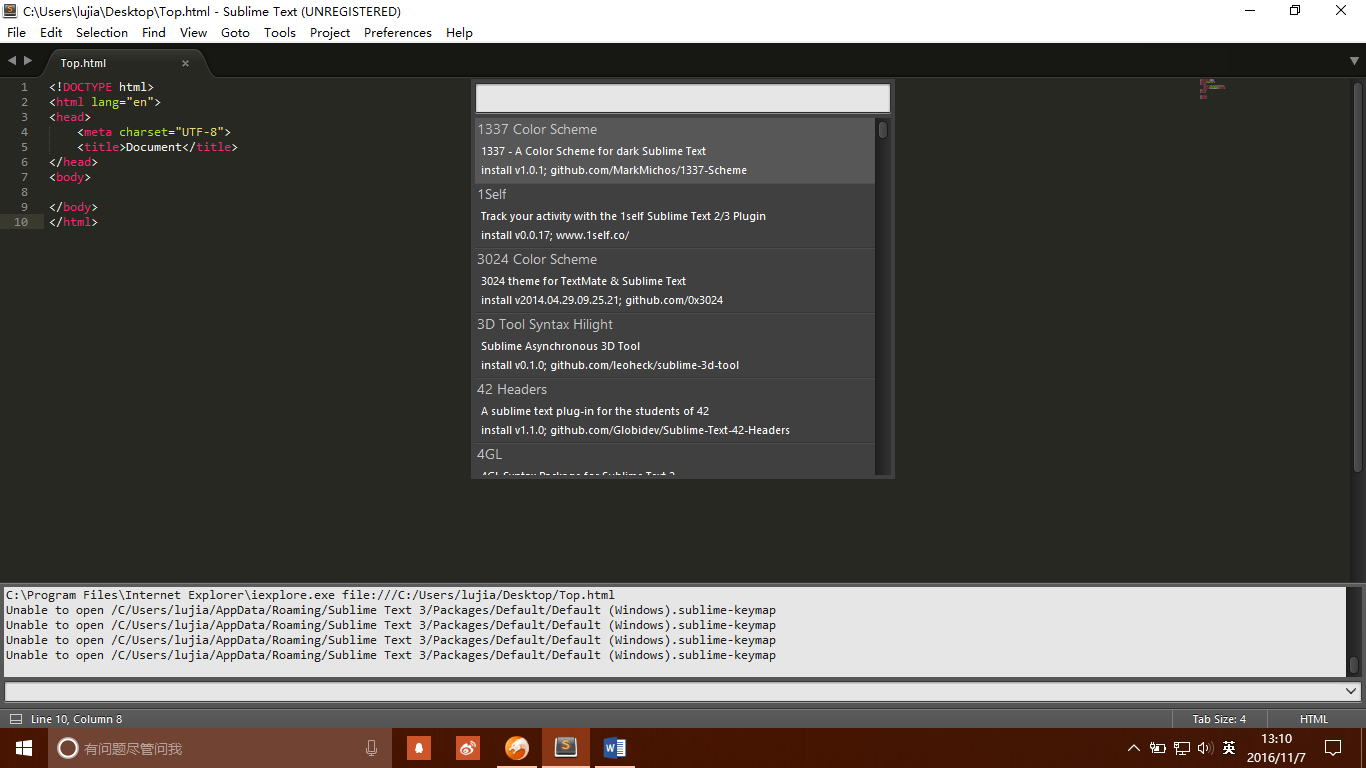Toggle the 英 input method indicator
This screenshot has width=1366, height=768.
pos(1229,748)
